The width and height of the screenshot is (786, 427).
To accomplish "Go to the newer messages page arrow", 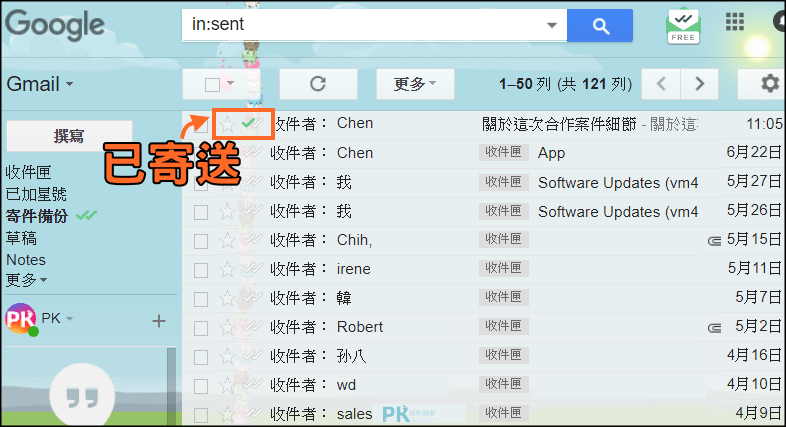I will pos(661,84).
